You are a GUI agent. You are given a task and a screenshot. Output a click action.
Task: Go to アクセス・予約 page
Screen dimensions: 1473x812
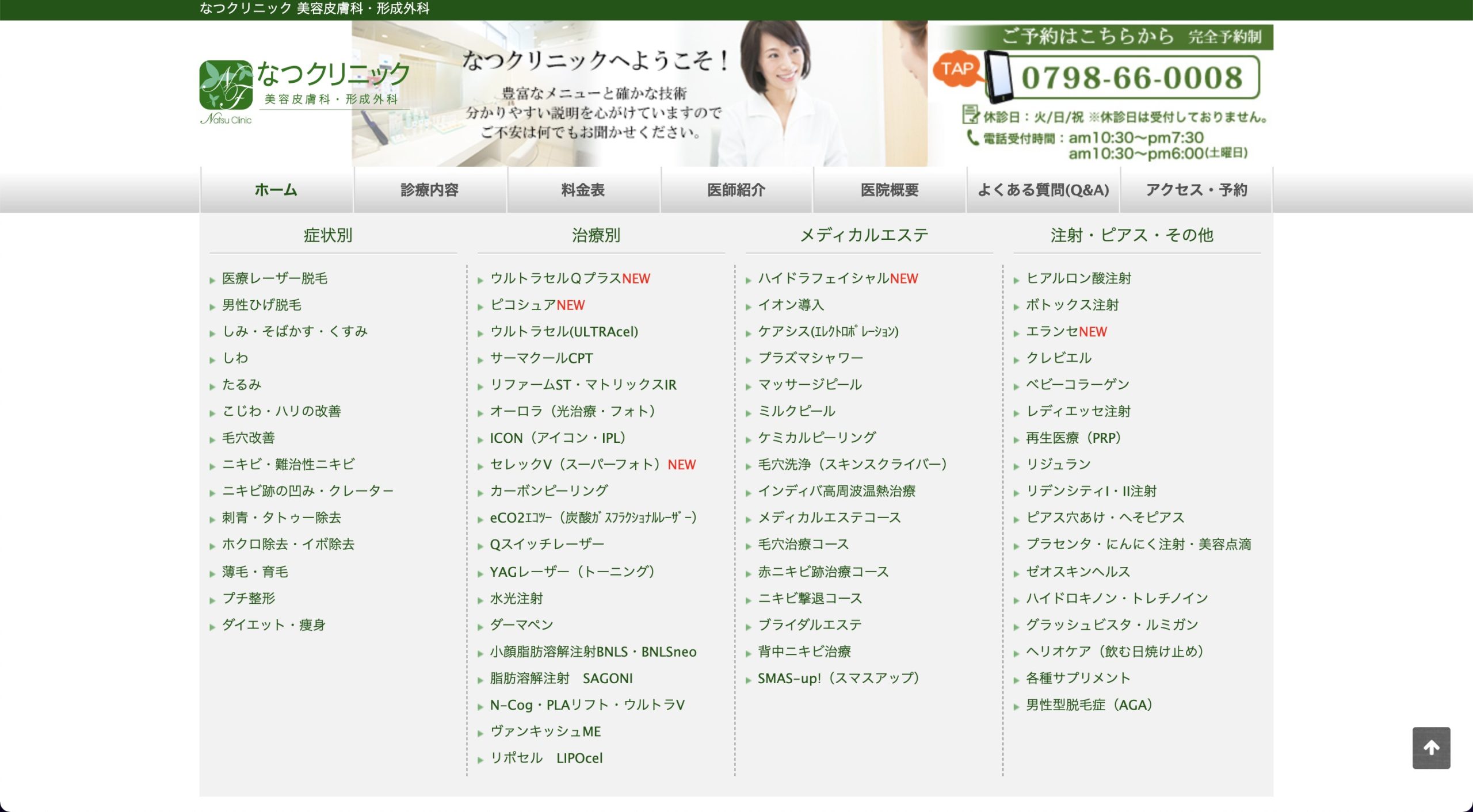coord(1196,190)
